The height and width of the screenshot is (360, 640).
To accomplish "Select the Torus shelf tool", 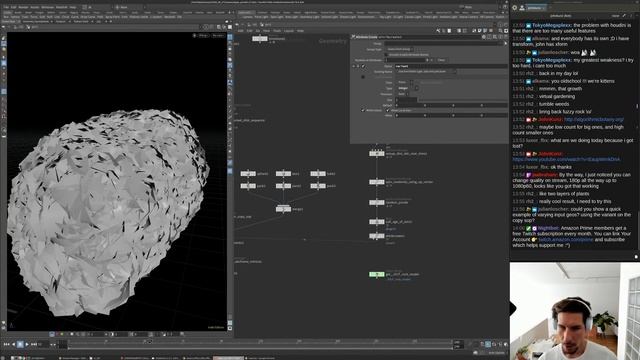I will 34,17.
